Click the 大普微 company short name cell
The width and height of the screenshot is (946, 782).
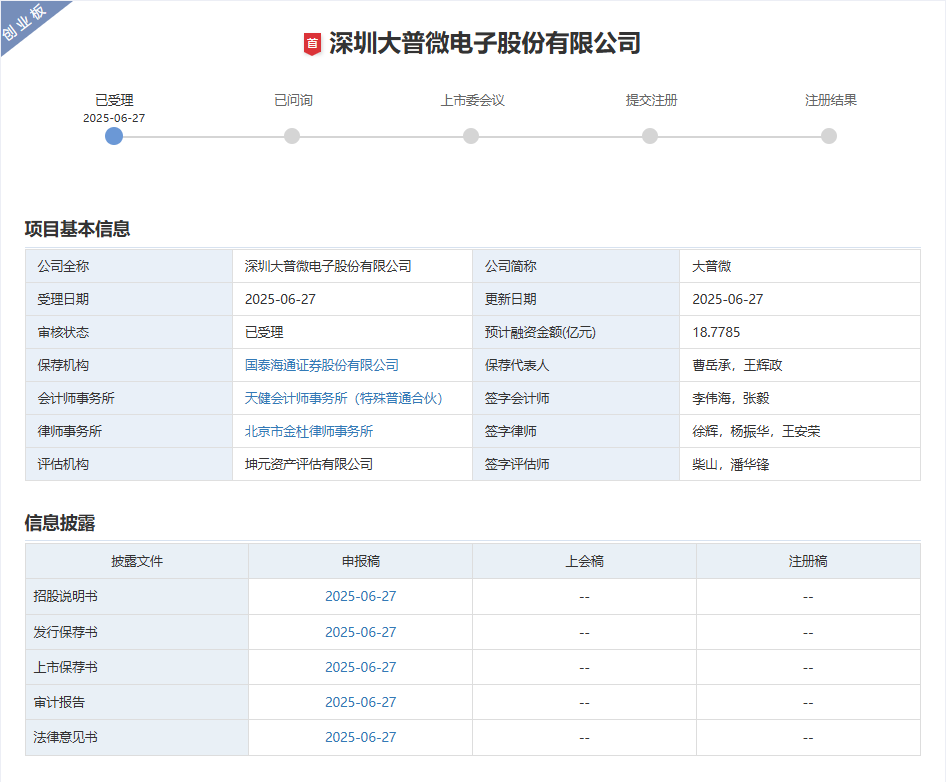pyautogui.click(x=800, y=266)
